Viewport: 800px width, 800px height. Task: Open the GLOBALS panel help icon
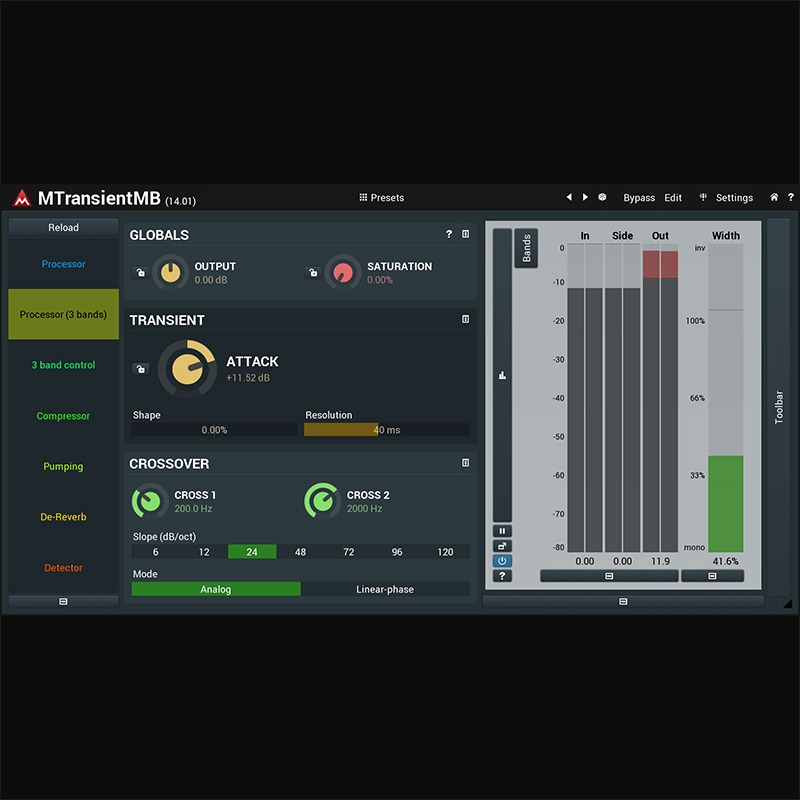tap(449, 234)
